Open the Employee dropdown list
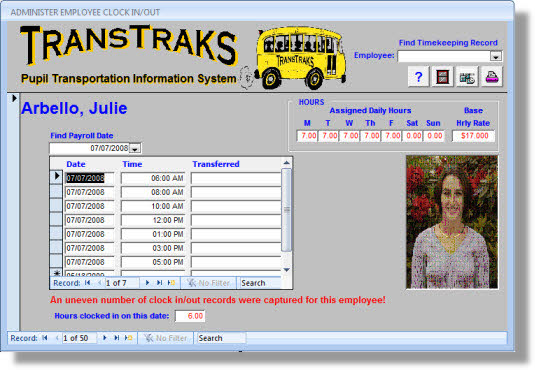Viewport: 535px width, 370px height. [x=495, y=56]
